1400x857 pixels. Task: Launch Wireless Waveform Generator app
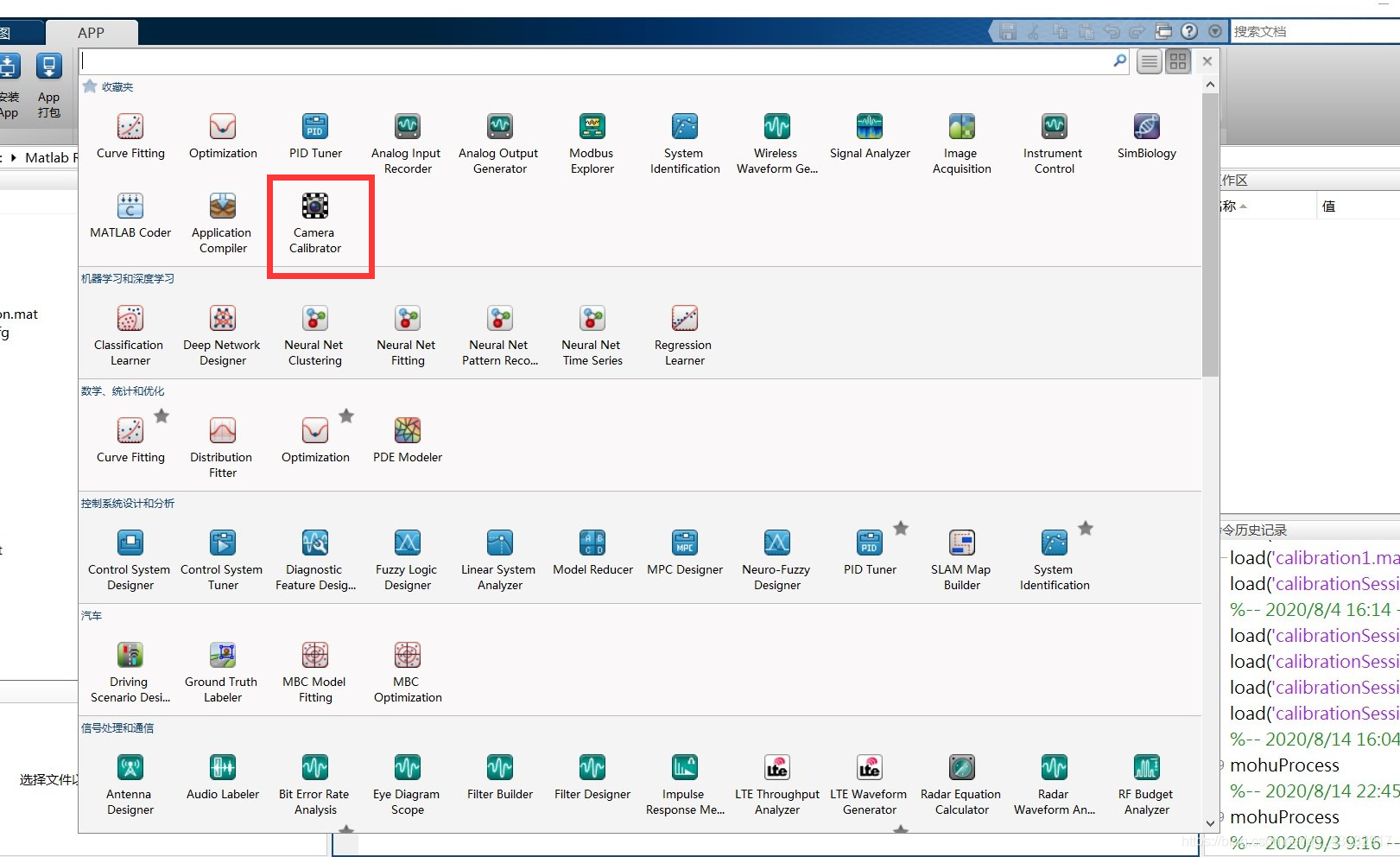click(x=776, y=143)
